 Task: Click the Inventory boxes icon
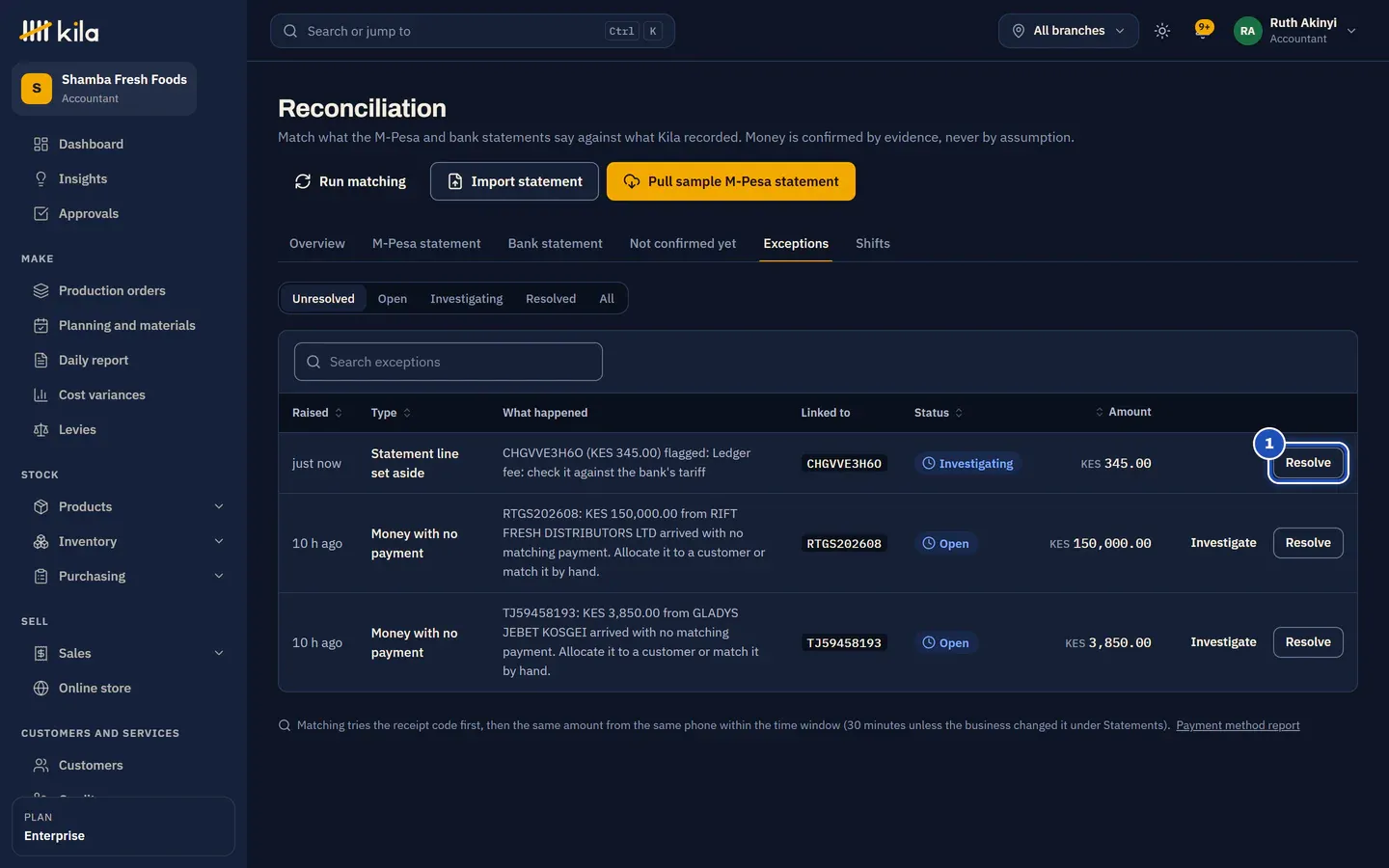click(41, 542)
